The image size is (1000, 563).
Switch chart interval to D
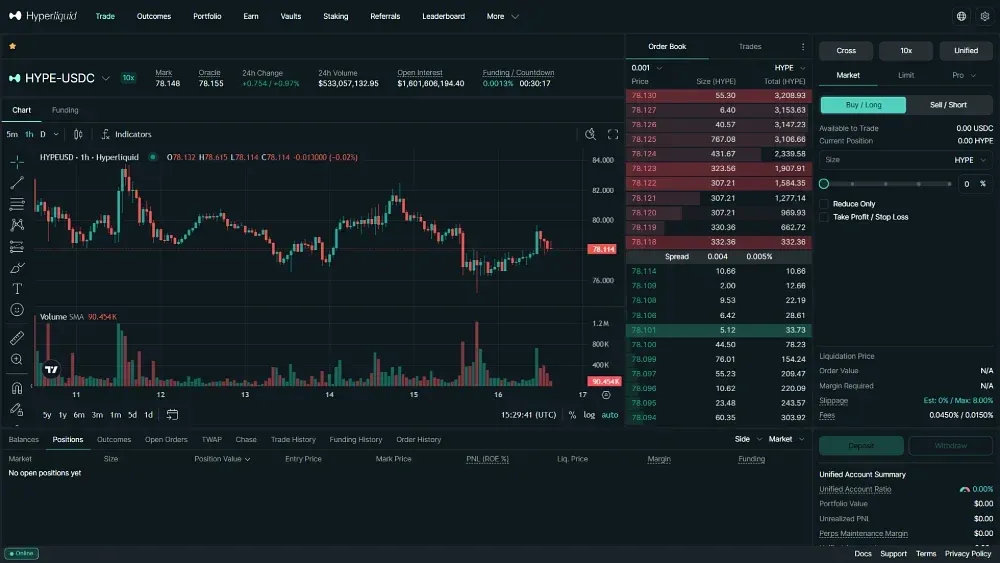pyautogui.click(x=43, y=135)
